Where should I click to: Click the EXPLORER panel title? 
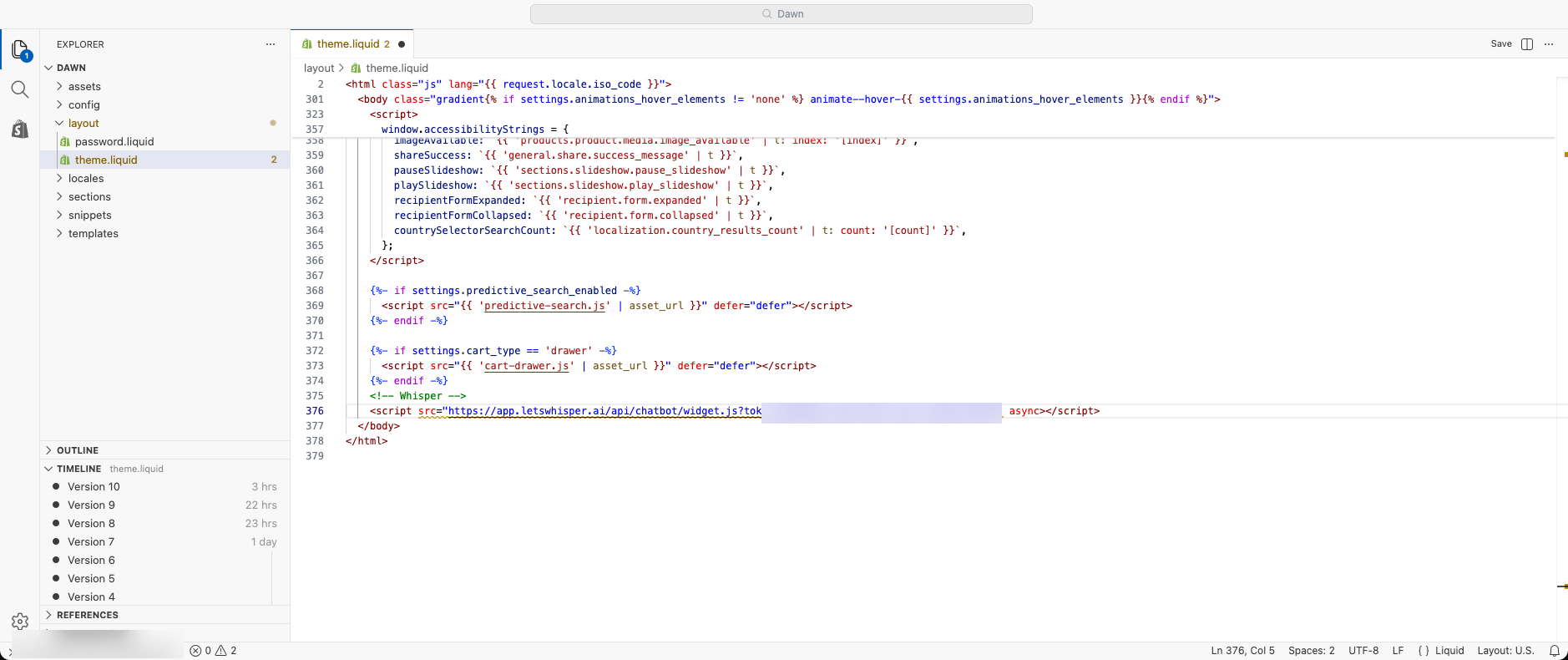tap(80, 44)
